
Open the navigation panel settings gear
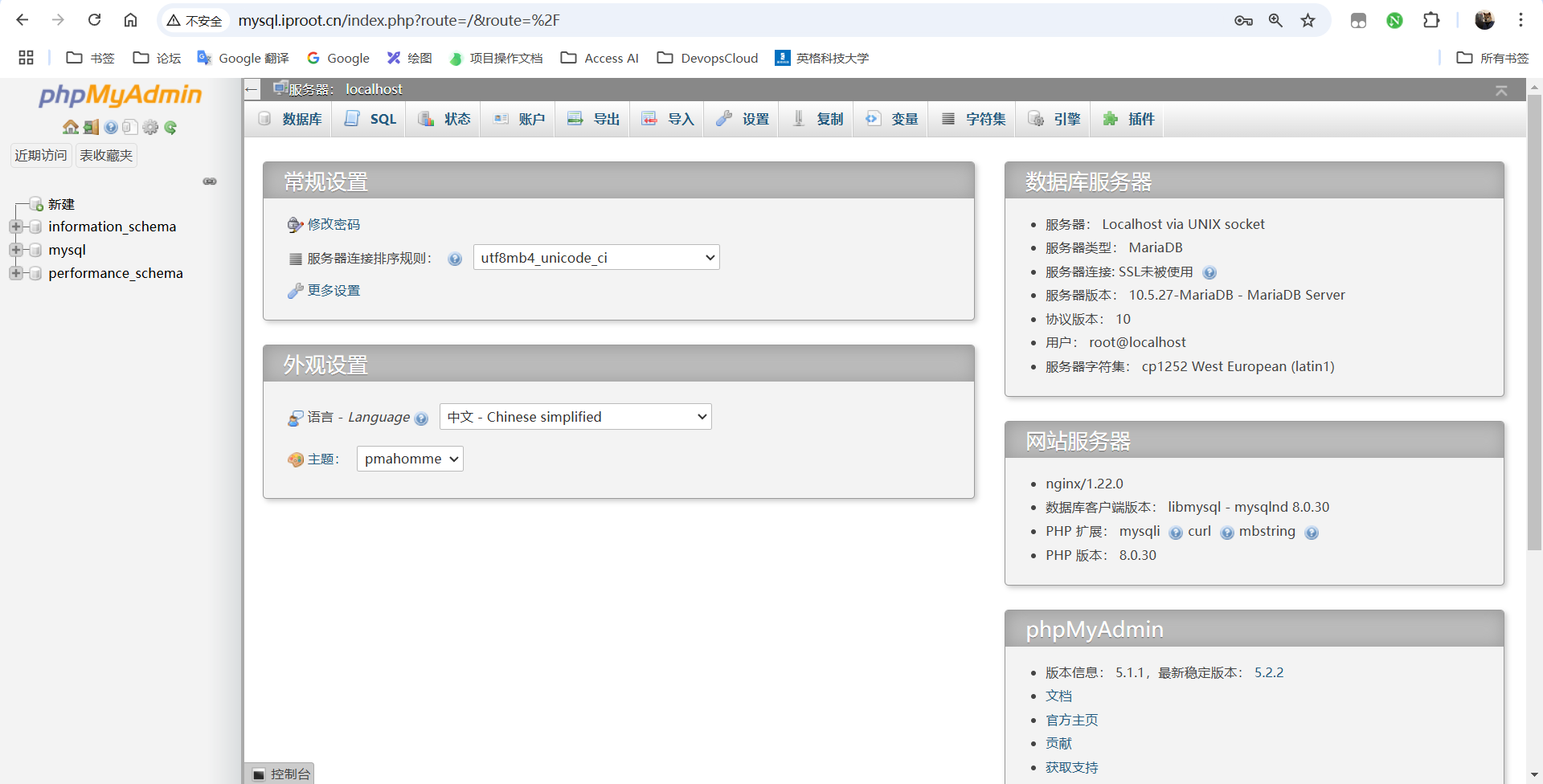[x=150, y=127]
